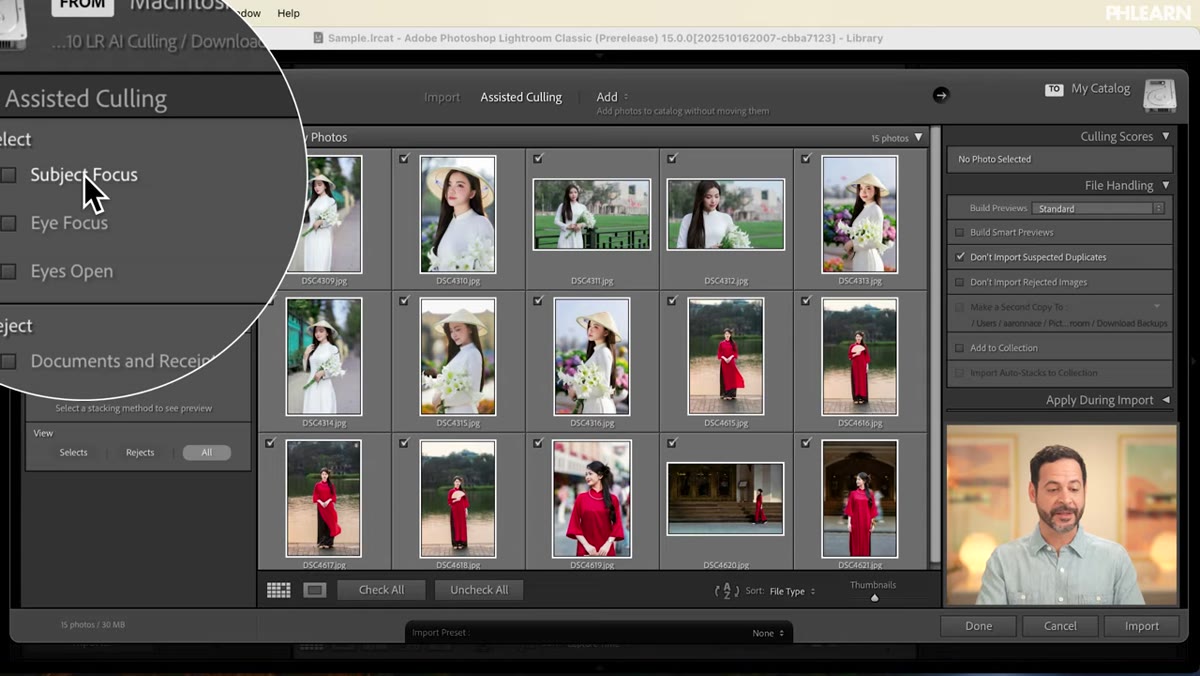This screenshot has width=1200, height=676.
Task: Switch to loupe view icon
Action: (315, 590)
